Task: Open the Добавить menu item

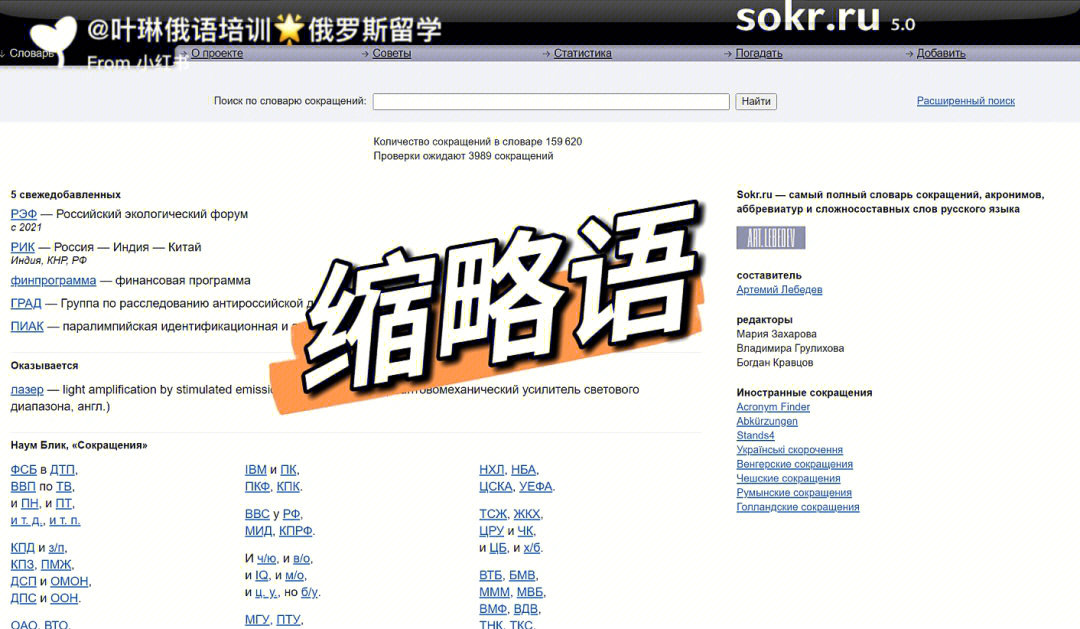Action: pos(941,53)
